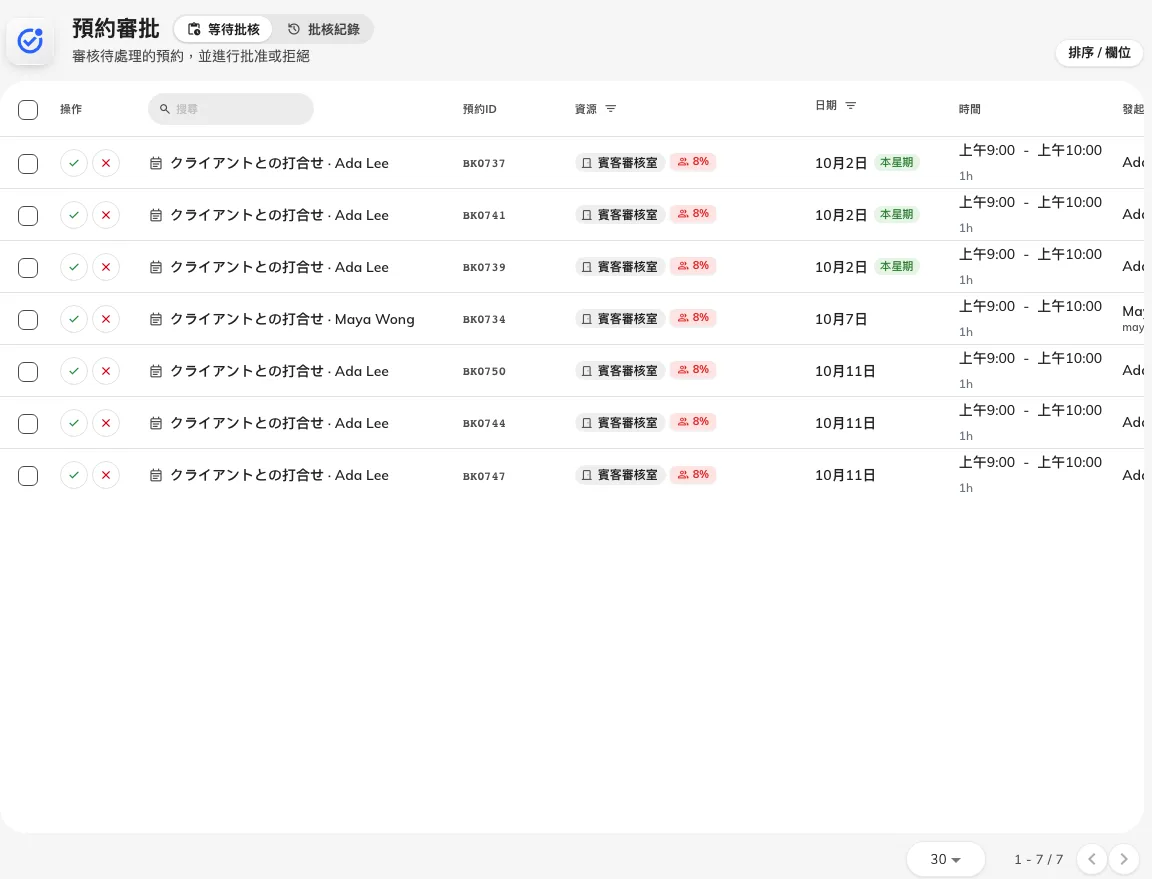
Task: Click the date 10月7日
Action: tap(840, 319)
